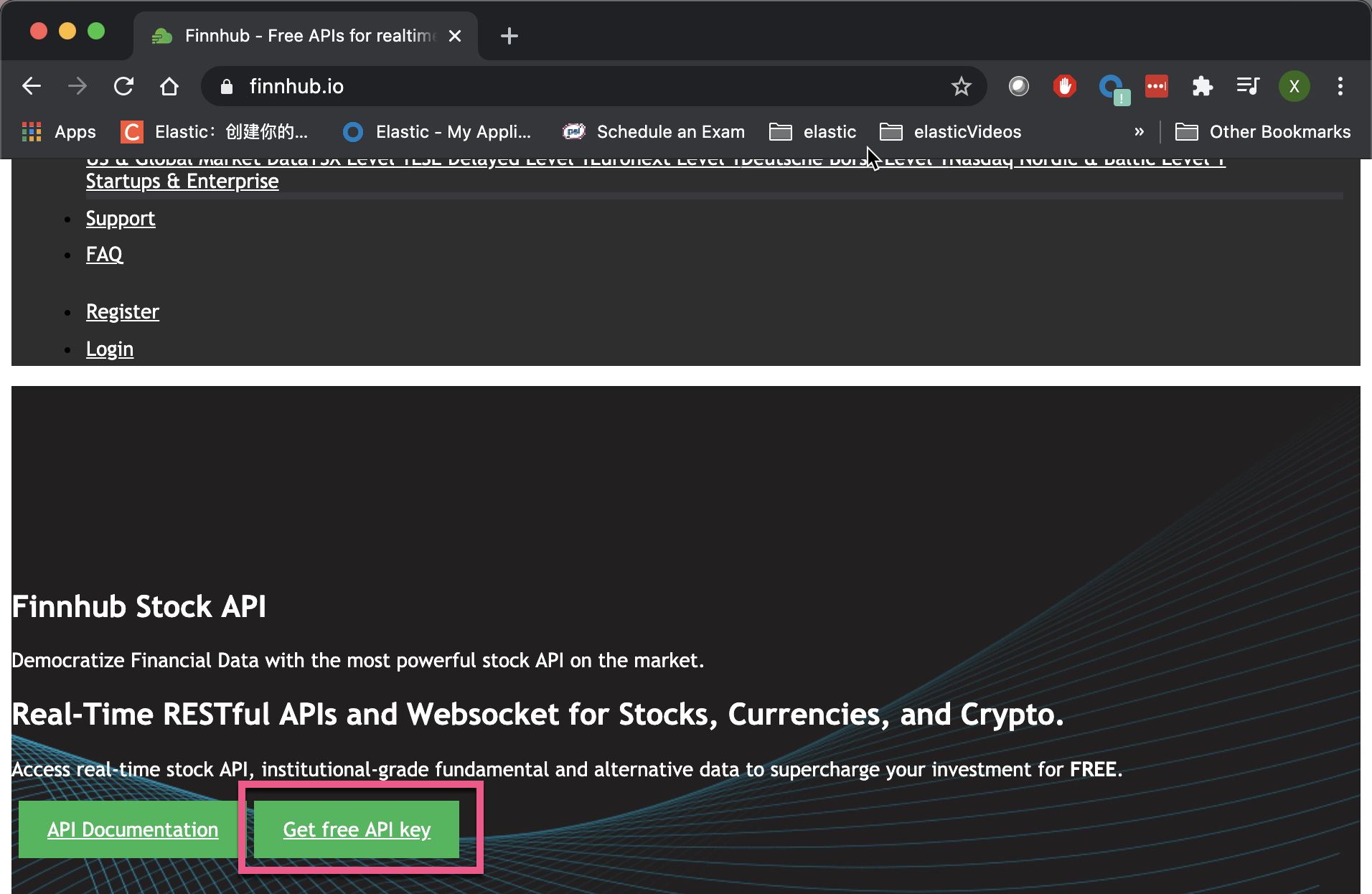Star the page to bookmark it
Image resolution: width=1372 pixels, height=894 pixels.
pyautogui.click(x=960, y=86)
